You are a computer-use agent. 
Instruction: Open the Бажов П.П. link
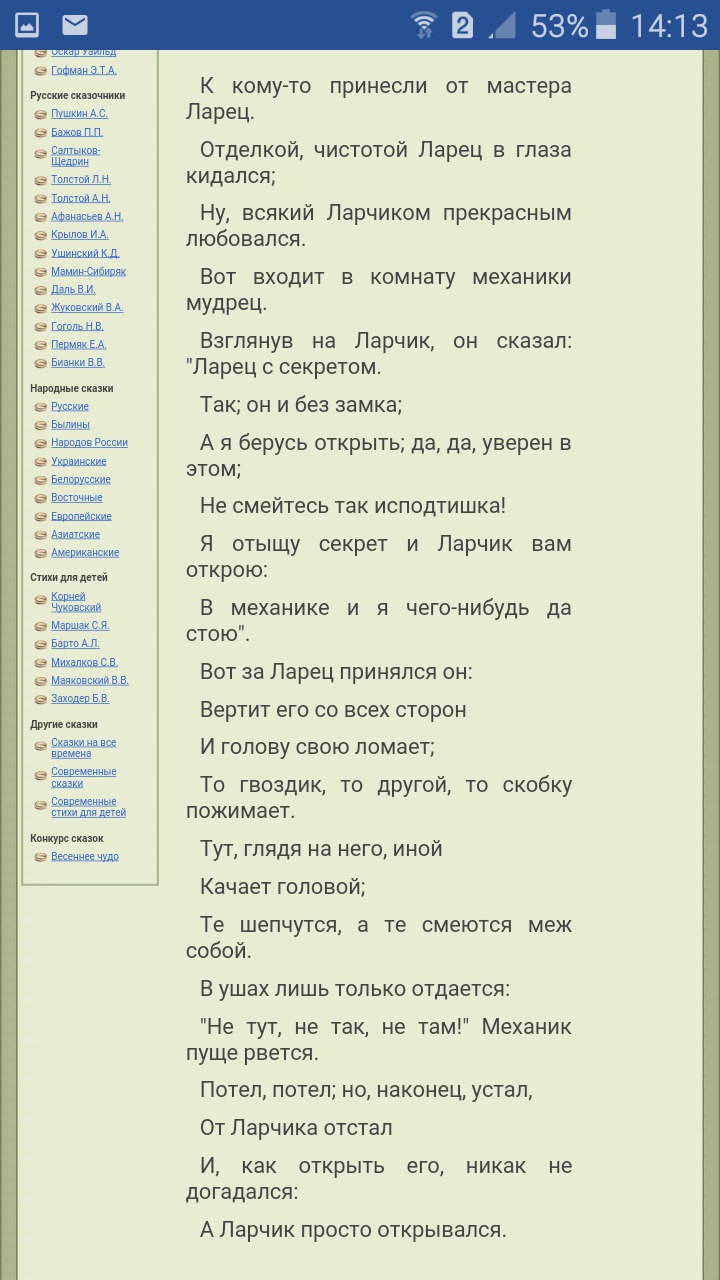[x=77, y=132]
